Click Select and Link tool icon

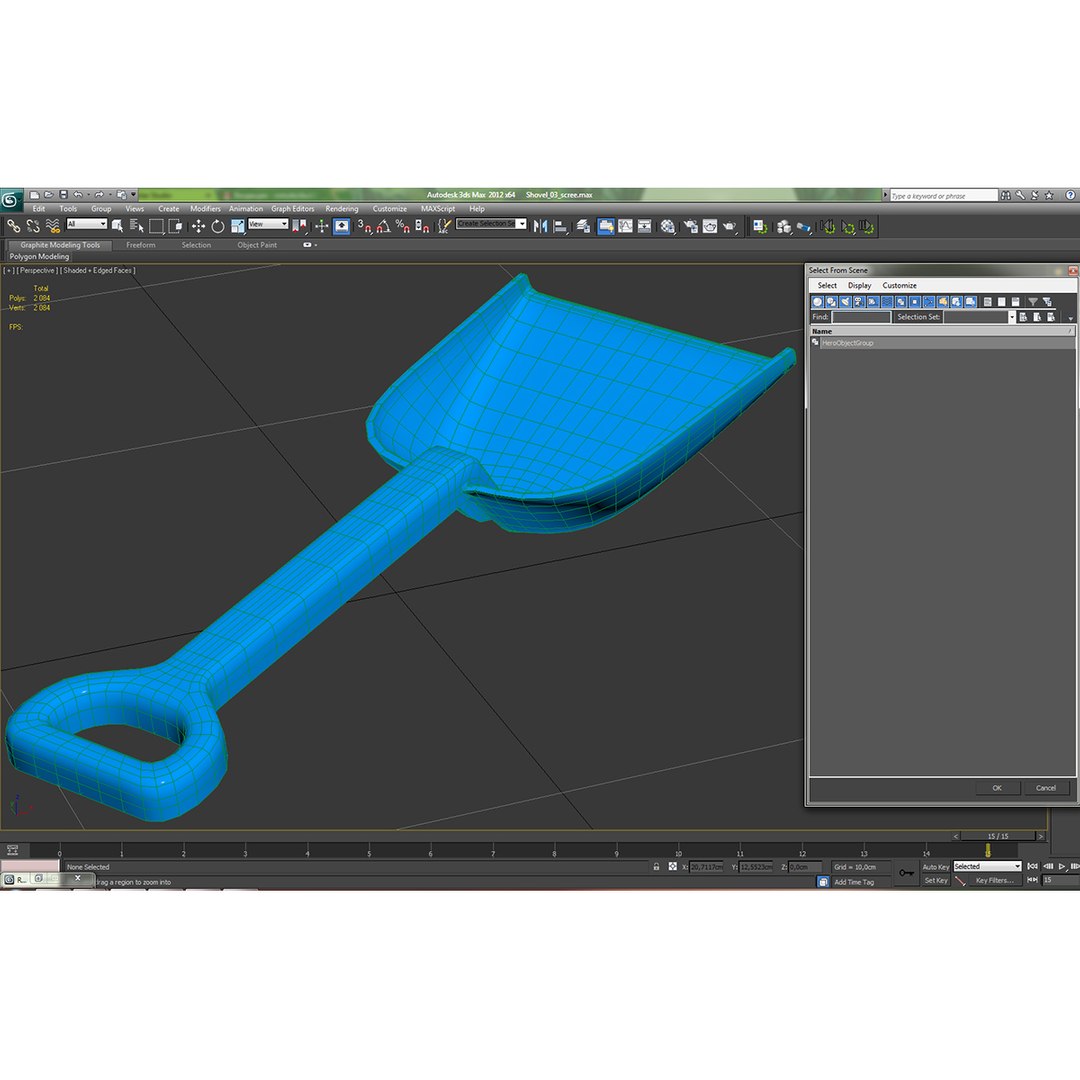tap(14, 226)
